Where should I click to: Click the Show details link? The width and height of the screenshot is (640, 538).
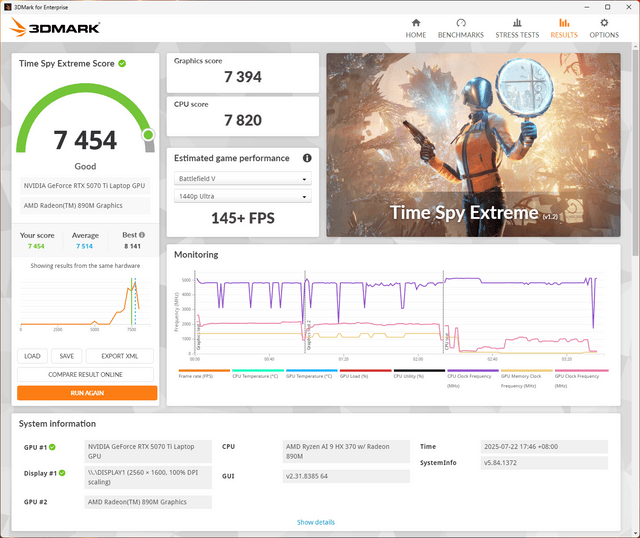[x=316, y=522]
